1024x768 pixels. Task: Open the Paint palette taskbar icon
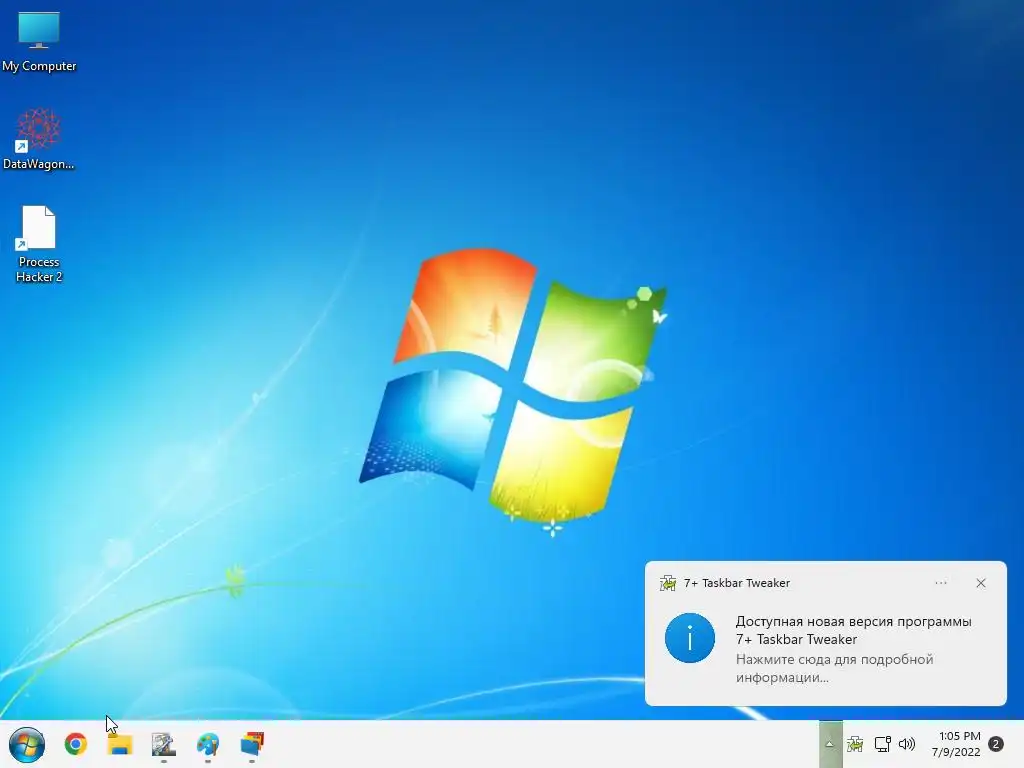208,744
